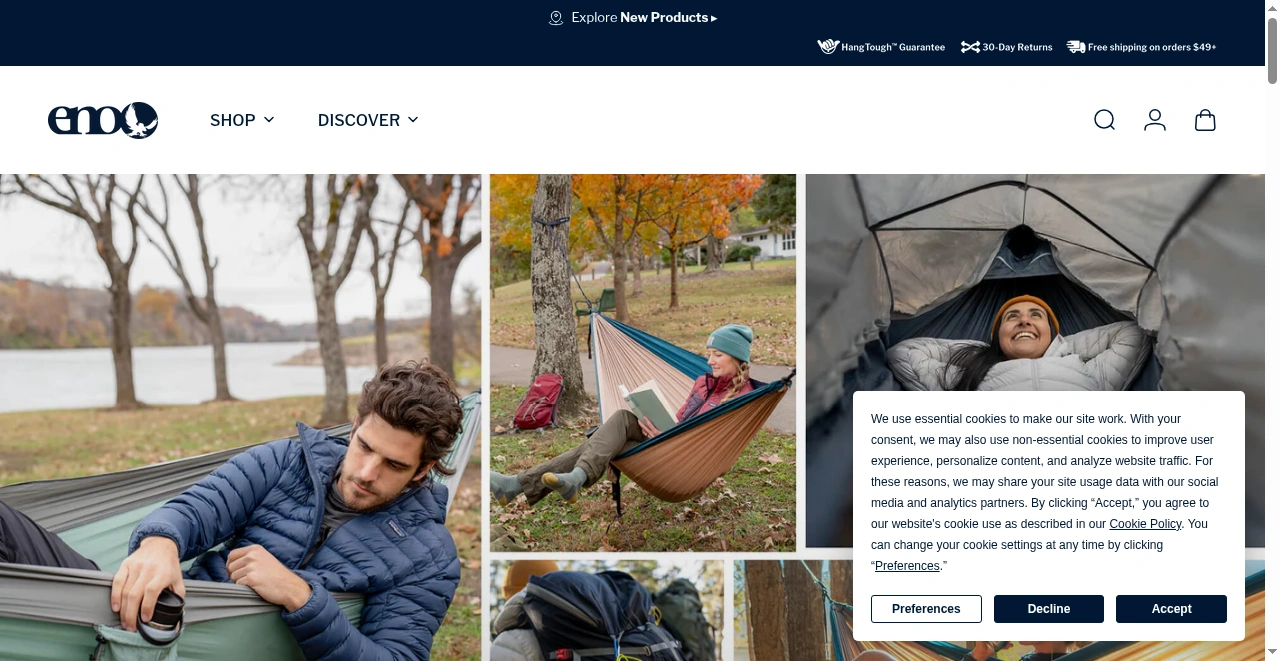Open the search magnifier icon
The height and width of the screenshot is (661, 1280).
pyautogui.click(x=1104, y=120)
